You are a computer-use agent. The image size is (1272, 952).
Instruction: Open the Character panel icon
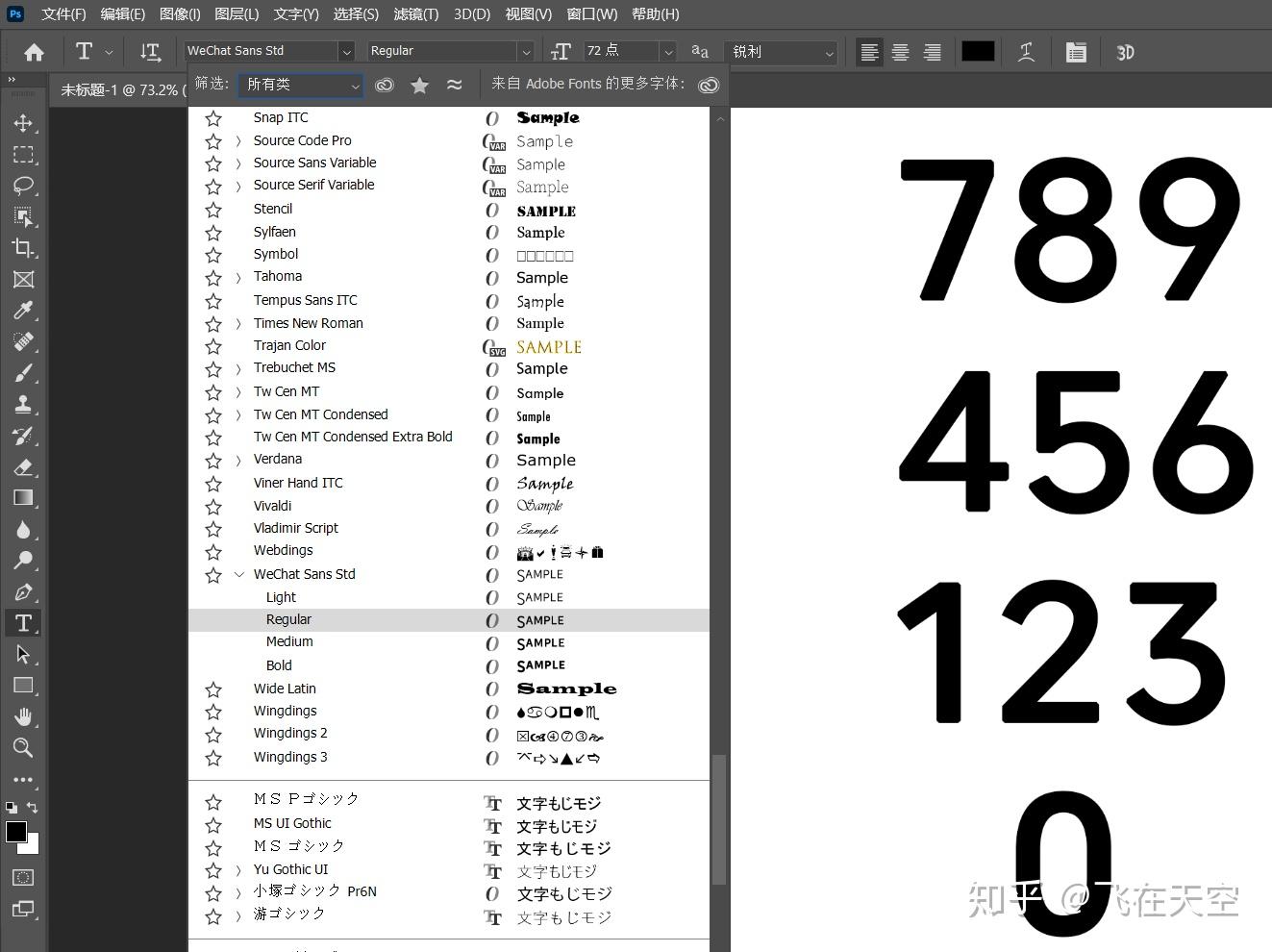tap(1075, 51)
